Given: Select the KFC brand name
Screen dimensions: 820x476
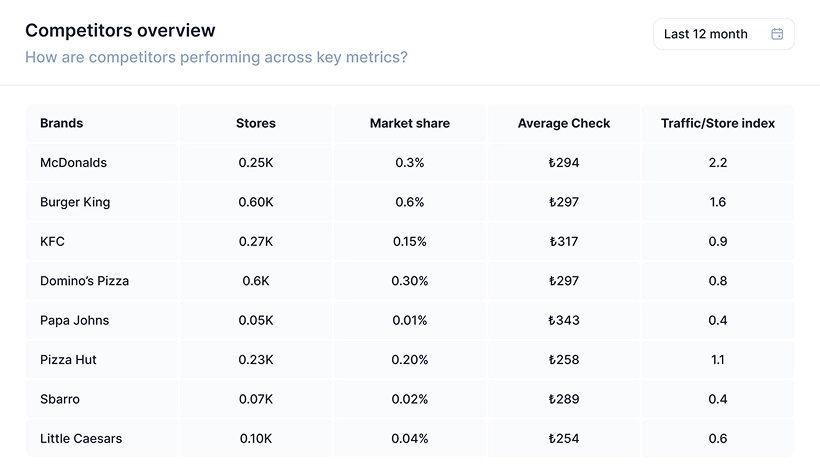Looking at the screenshot, I should coord(53,241).
